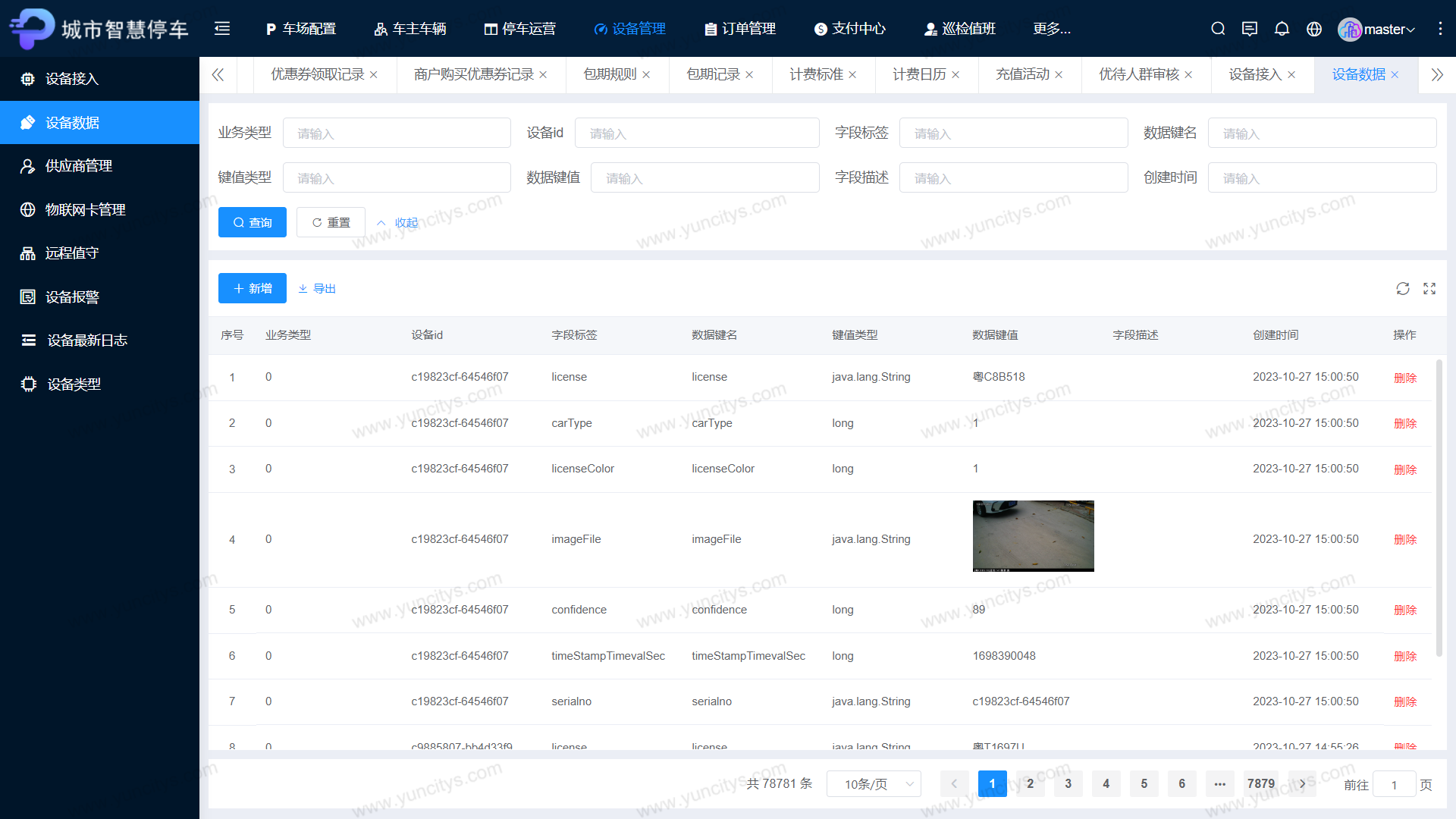The image size is (1456, 819).
Task: Open the vertical three-dot menu
Action: 1440,29
